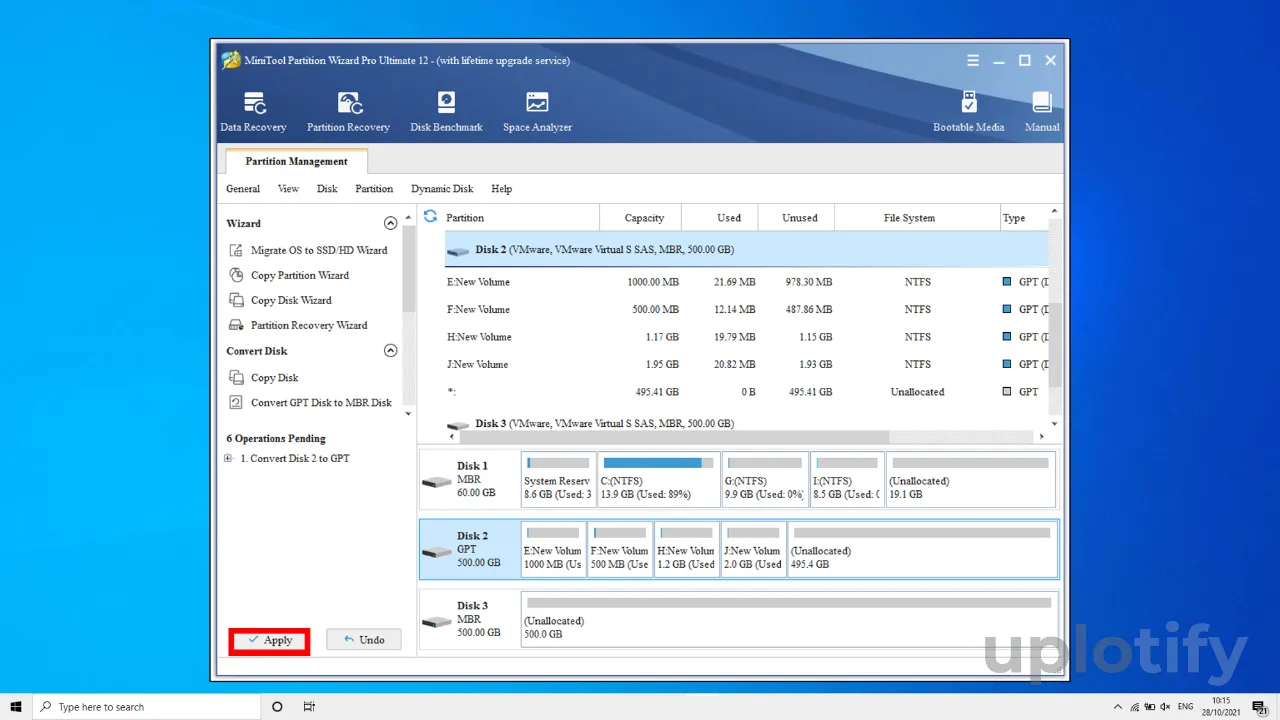Click the refresh icon beside Partition header
Screen dimensions: 1280x720
coord(431,217)
